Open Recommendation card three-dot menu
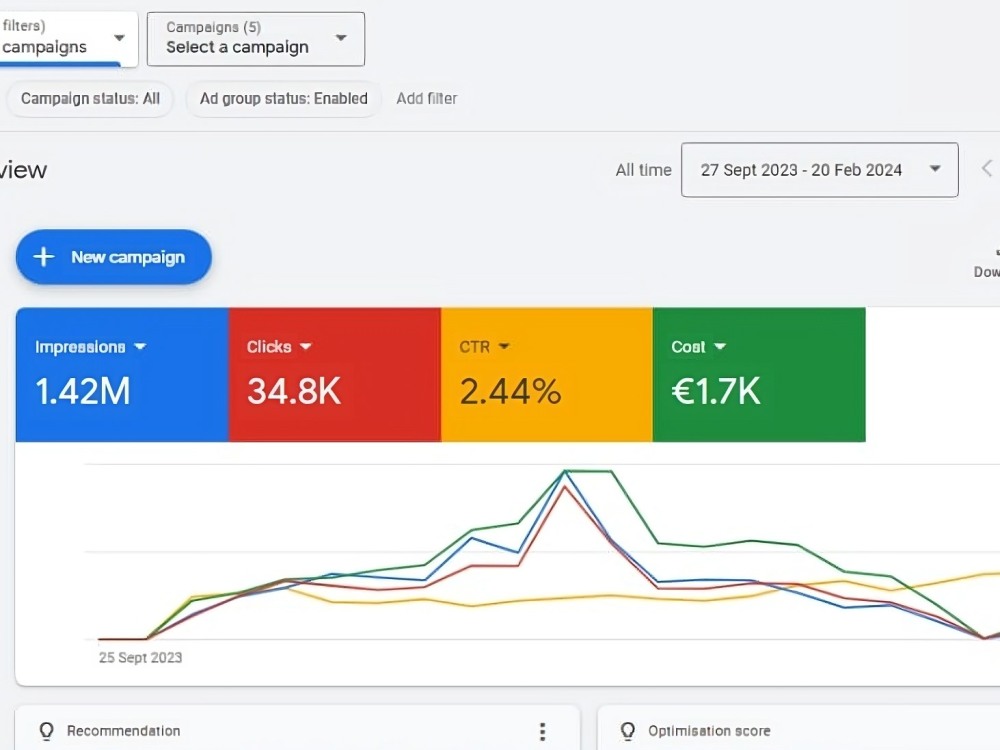The image size is (1000, 750). [x=542, y=732]
